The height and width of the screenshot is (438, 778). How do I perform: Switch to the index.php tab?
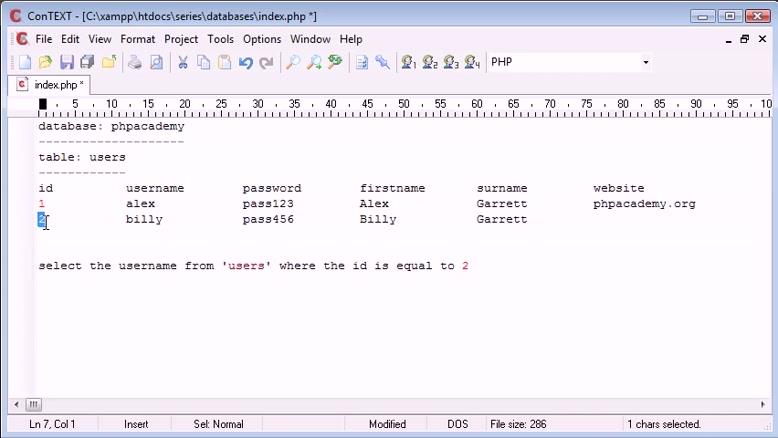pyautogui.click(x=50, y=85)
